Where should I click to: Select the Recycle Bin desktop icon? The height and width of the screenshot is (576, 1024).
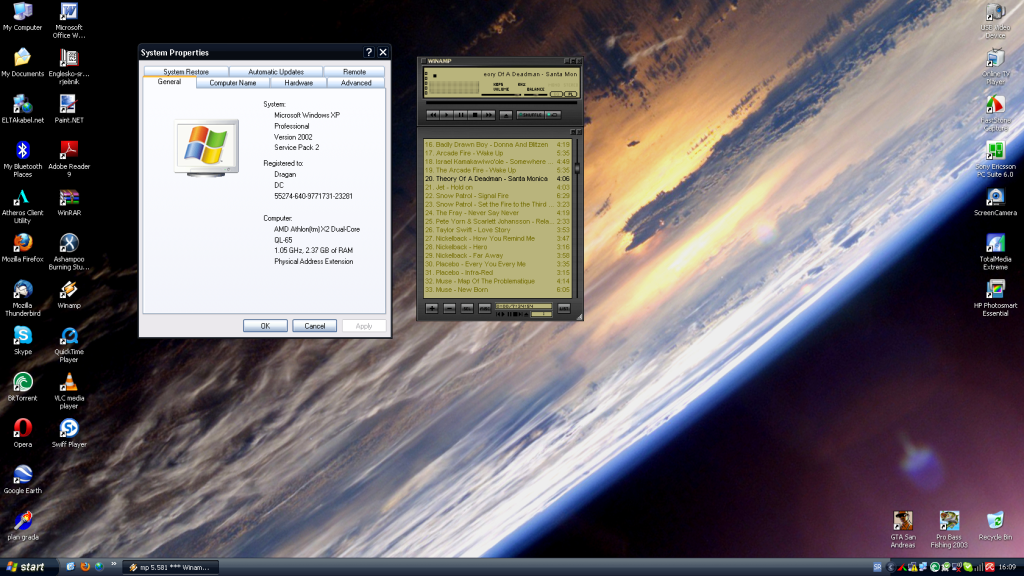click(x=995, y=526)
